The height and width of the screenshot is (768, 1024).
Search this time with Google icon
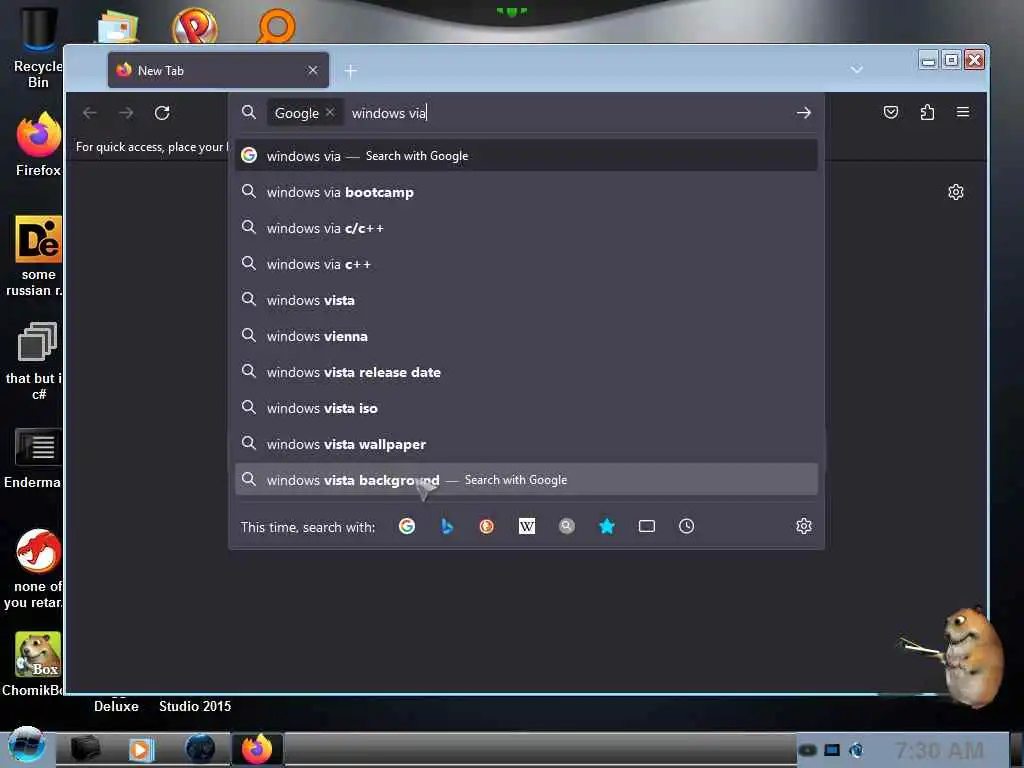407,526
